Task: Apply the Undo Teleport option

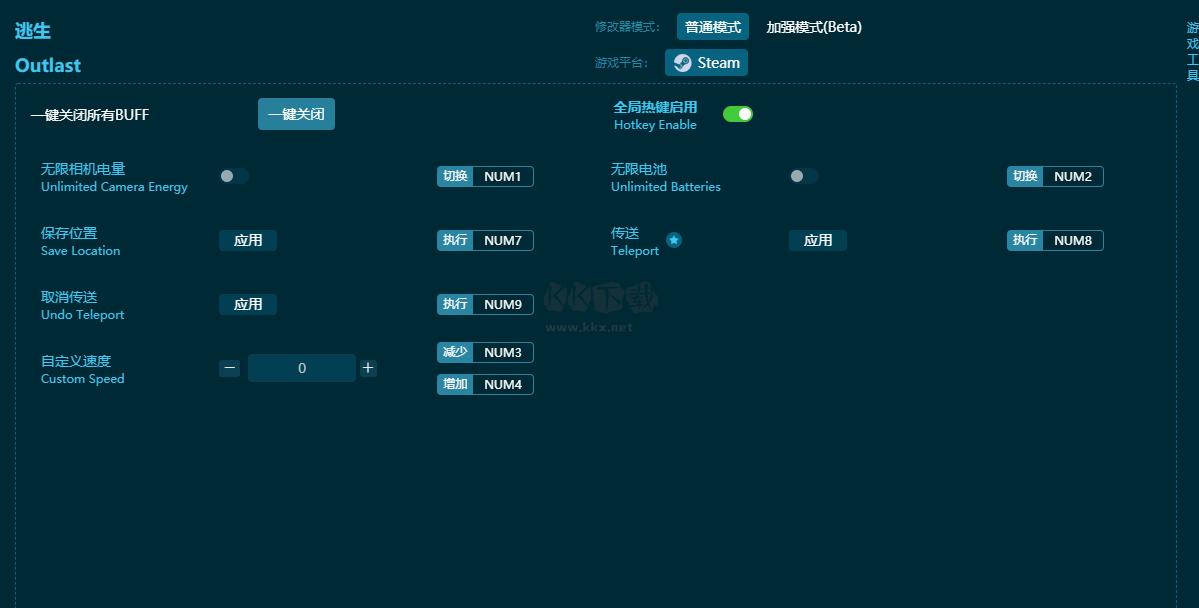Action: coord(248,304)
